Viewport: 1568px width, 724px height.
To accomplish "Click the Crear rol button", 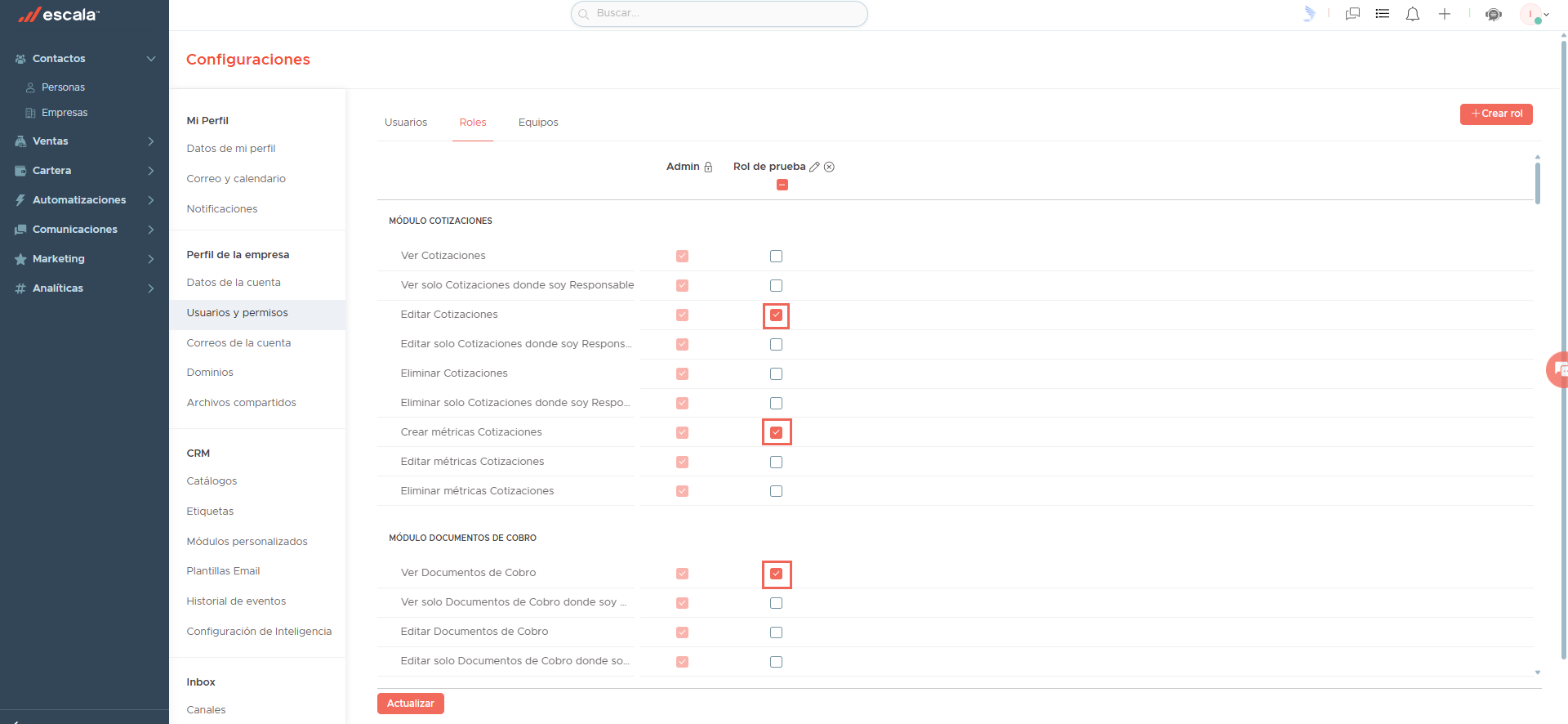I will coord(1496,114).
